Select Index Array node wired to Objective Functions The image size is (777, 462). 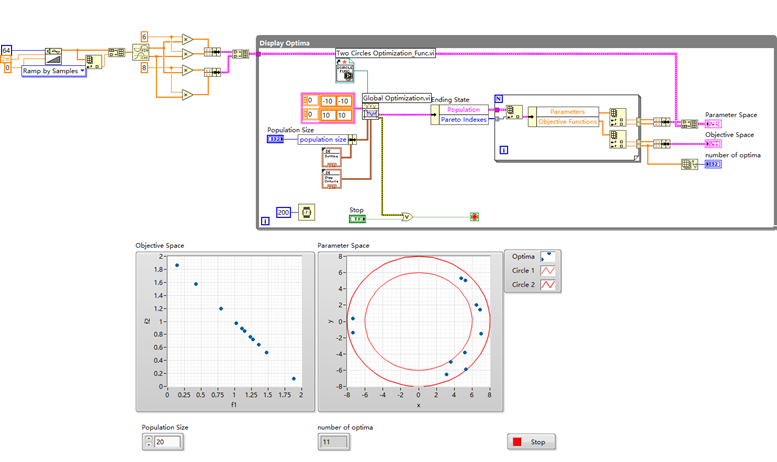pos(617,139)
